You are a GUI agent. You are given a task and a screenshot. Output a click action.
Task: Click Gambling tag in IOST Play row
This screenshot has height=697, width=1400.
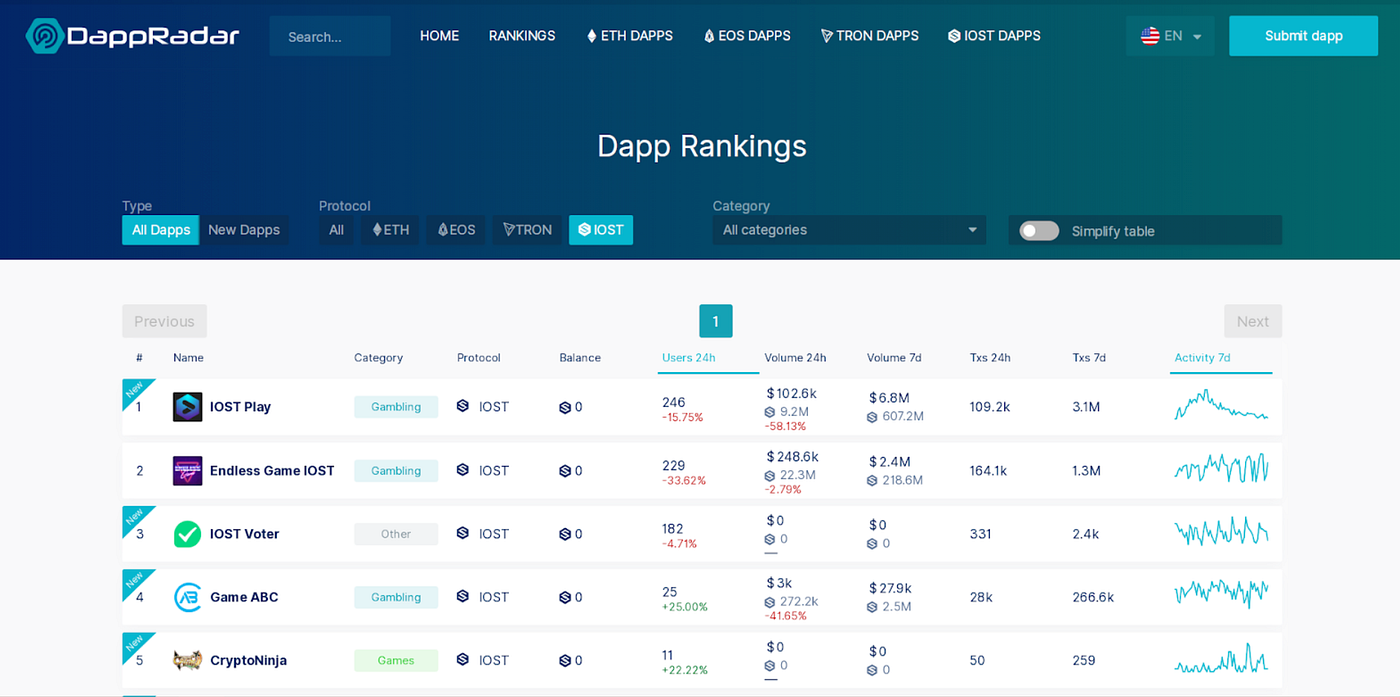click(396, 407)
